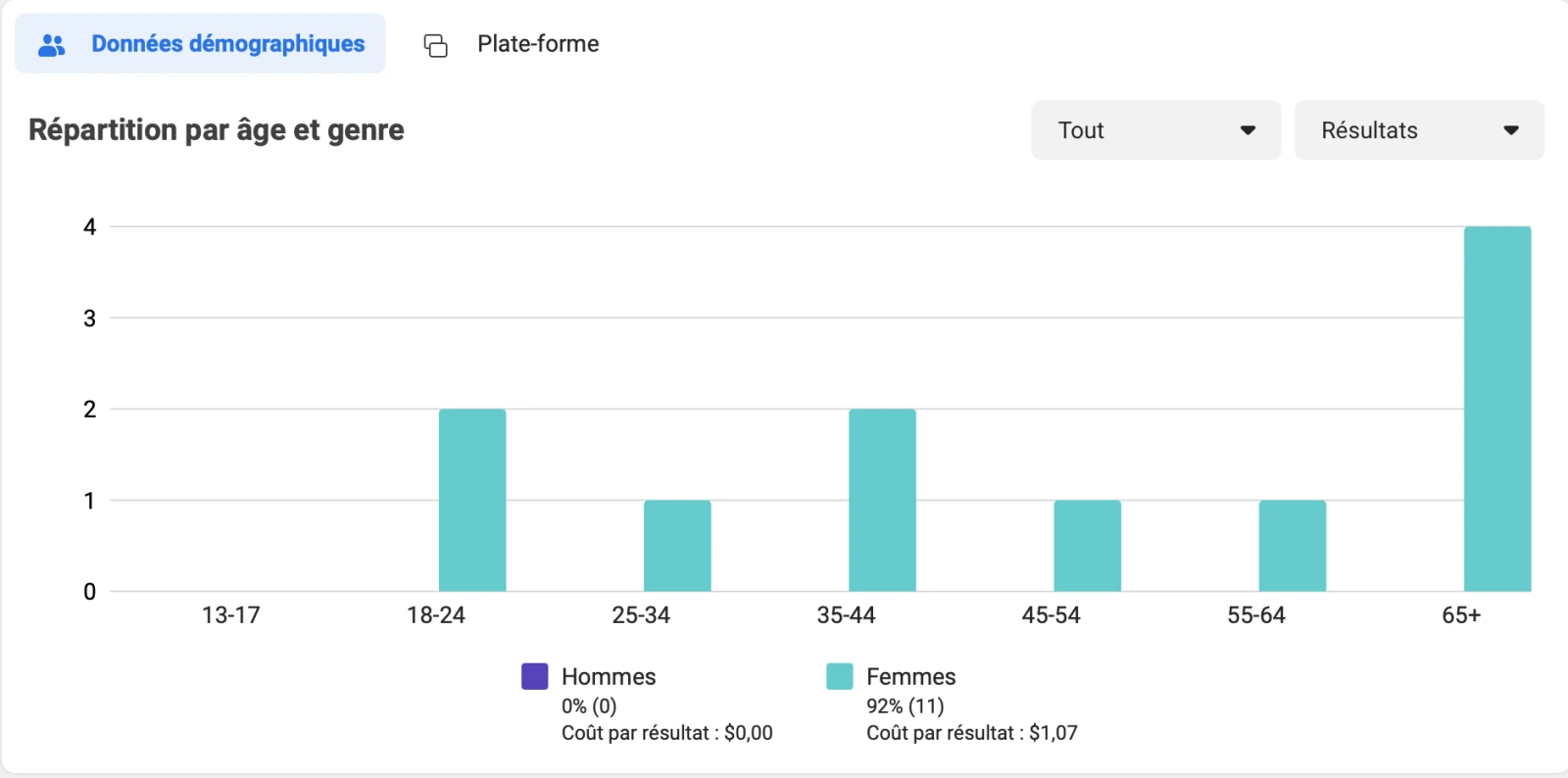This screenshot has height=778, width=1568.
Task: Click the people icon beside Données démographiques
Action: [51, 44]
